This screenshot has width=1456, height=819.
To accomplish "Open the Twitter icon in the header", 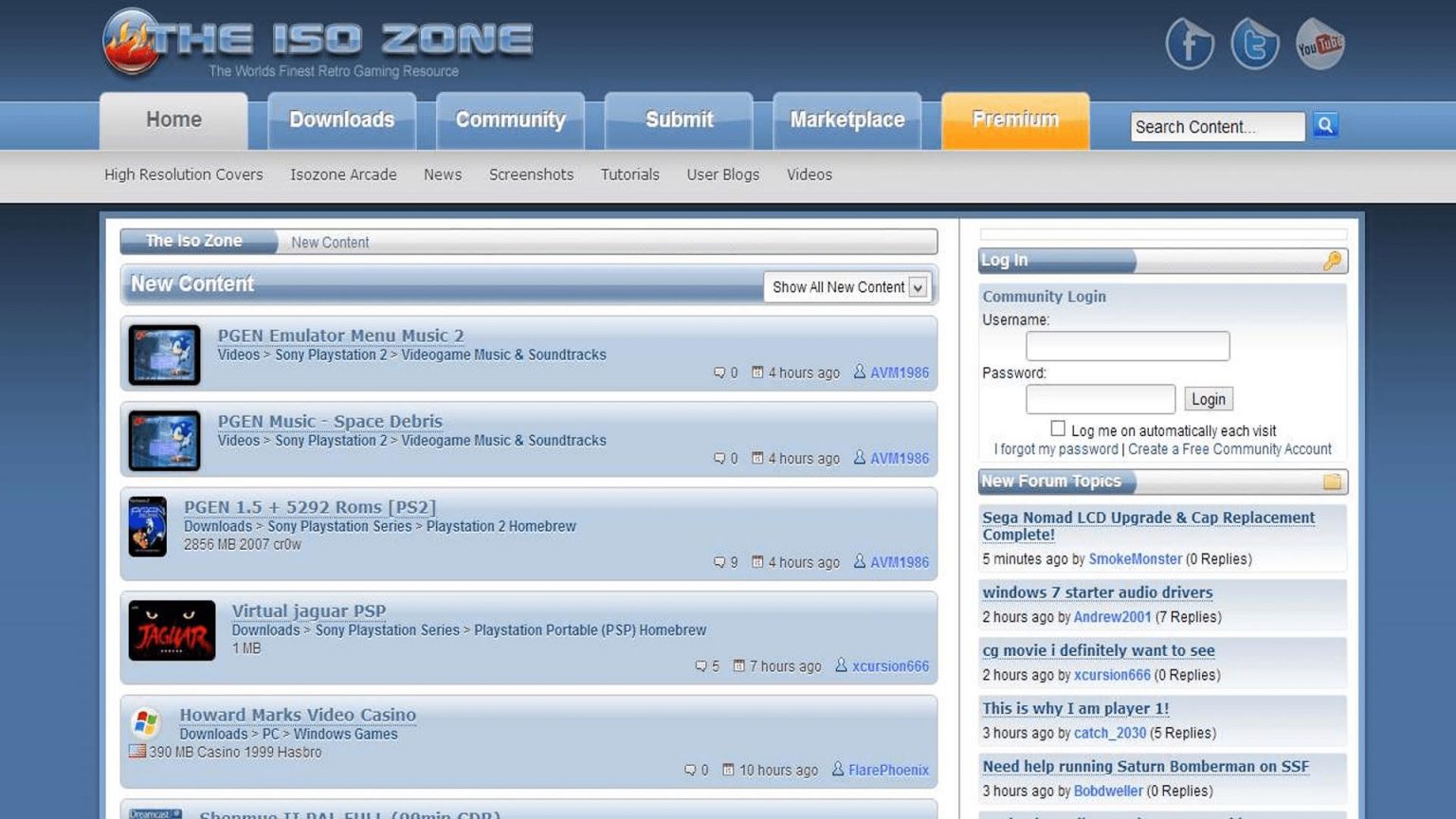I will (1255, 43).
